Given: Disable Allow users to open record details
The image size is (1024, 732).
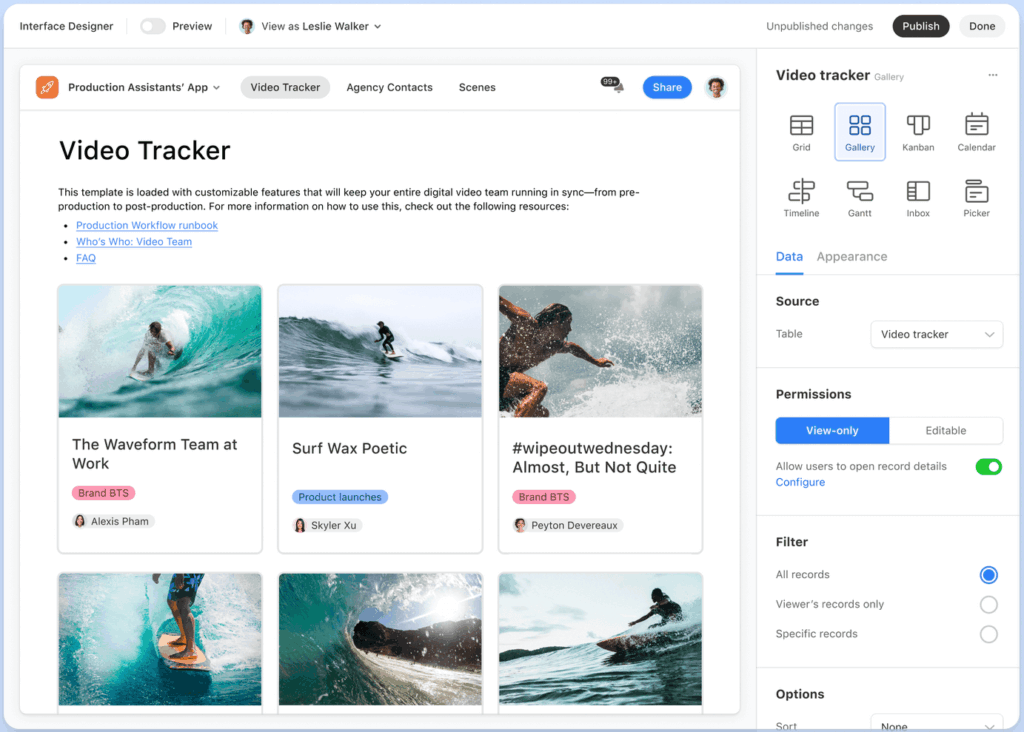Looking at the screenshot, I should coord(988,467).
